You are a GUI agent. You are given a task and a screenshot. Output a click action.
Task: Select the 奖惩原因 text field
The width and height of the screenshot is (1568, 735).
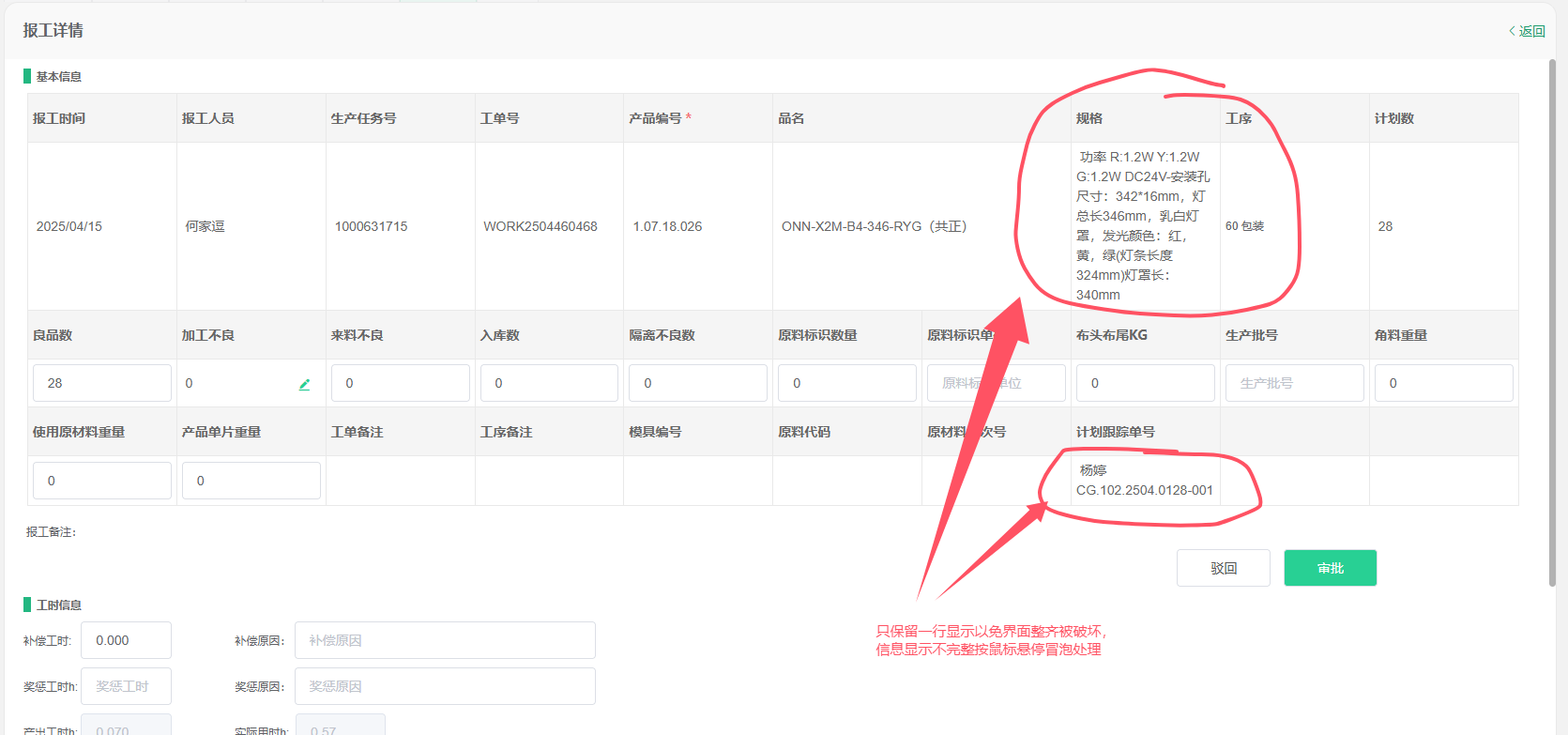(x=445, y=686)
